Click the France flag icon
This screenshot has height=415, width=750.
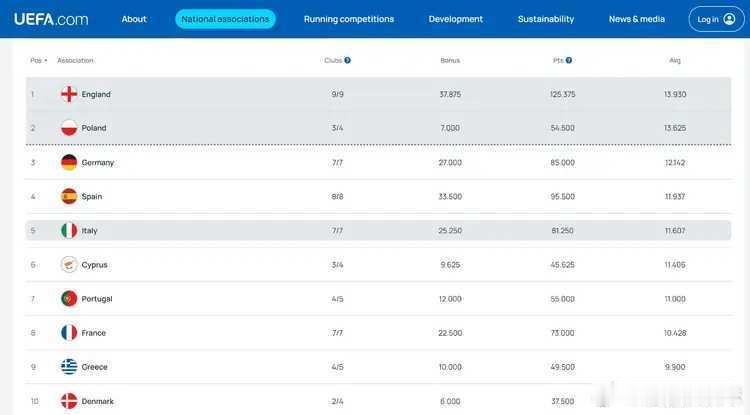(69, 333)
